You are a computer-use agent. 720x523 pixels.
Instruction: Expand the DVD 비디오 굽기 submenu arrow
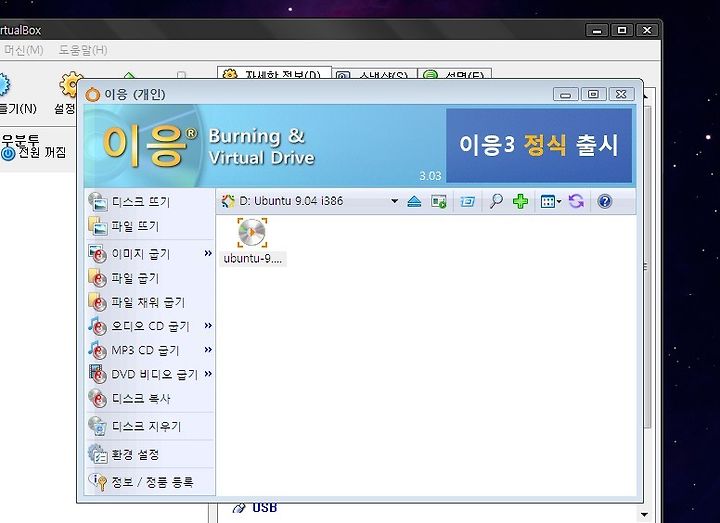(x=208, y=373)
